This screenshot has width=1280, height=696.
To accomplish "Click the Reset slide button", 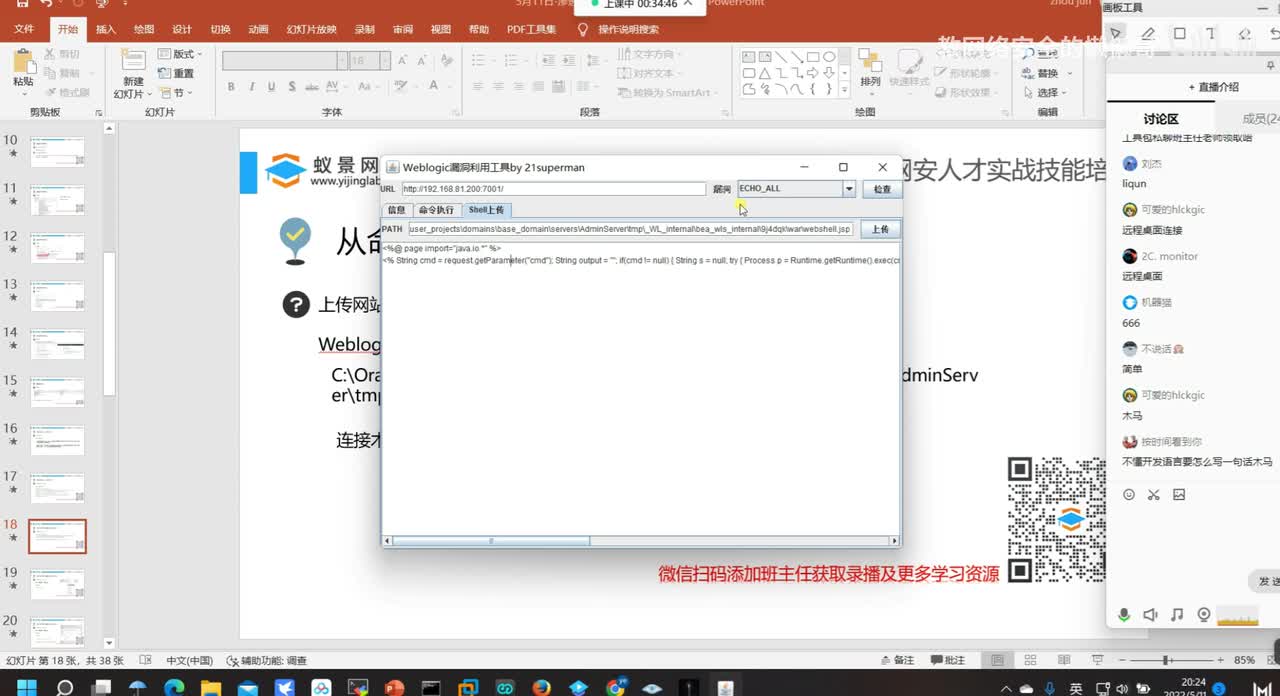I will pos(176,73).
